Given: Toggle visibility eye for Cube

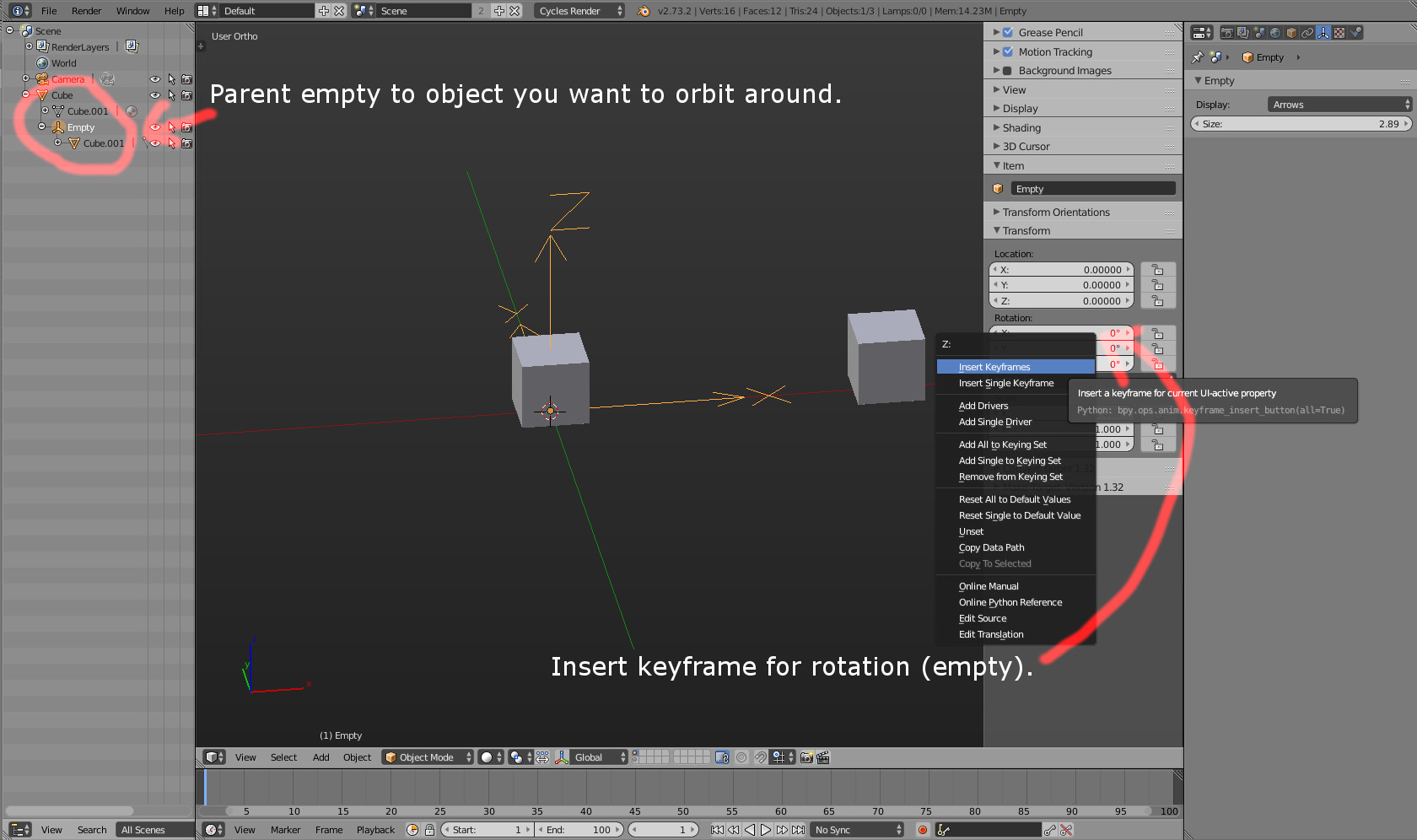Looking at the screenshot, I should click(x=155, y=95).
